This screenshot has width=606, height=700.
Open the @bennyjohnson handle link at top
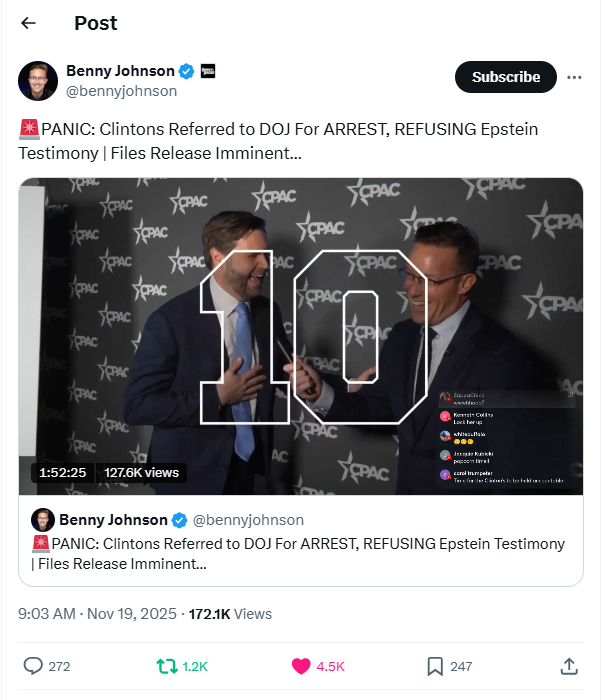[x=121, y=91]
